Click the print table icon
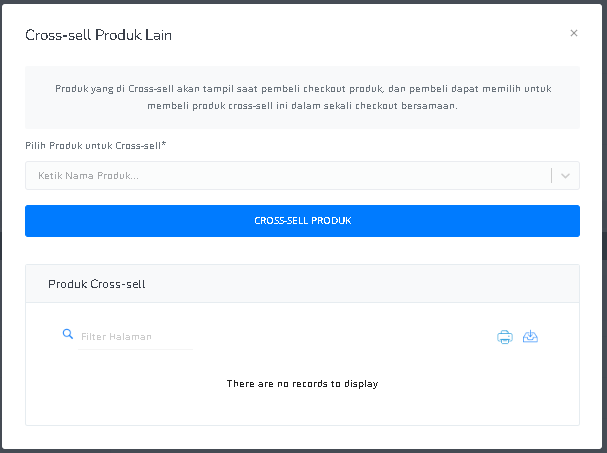Screen dimensions: 607x453 pyautogui.click(x=505, y=337)
